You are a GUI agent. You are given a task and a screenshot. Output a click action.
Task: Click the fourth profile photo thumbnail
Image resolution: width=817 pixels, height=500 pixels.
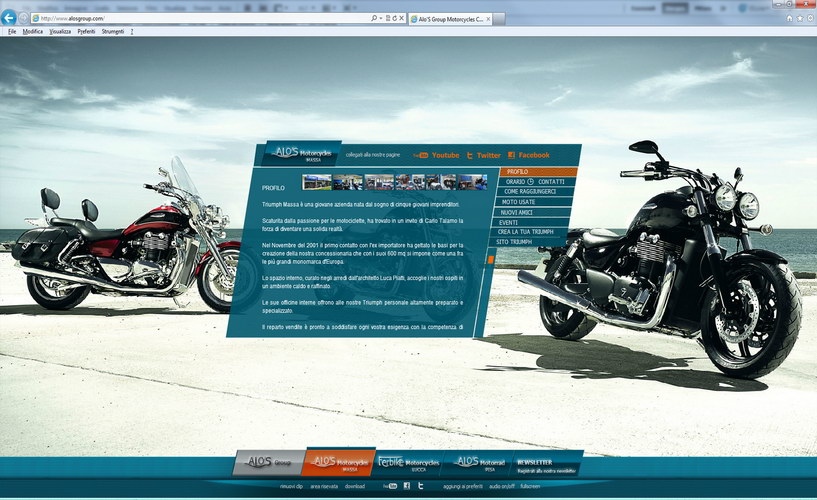pyautogui.click(x=410, y=182)
